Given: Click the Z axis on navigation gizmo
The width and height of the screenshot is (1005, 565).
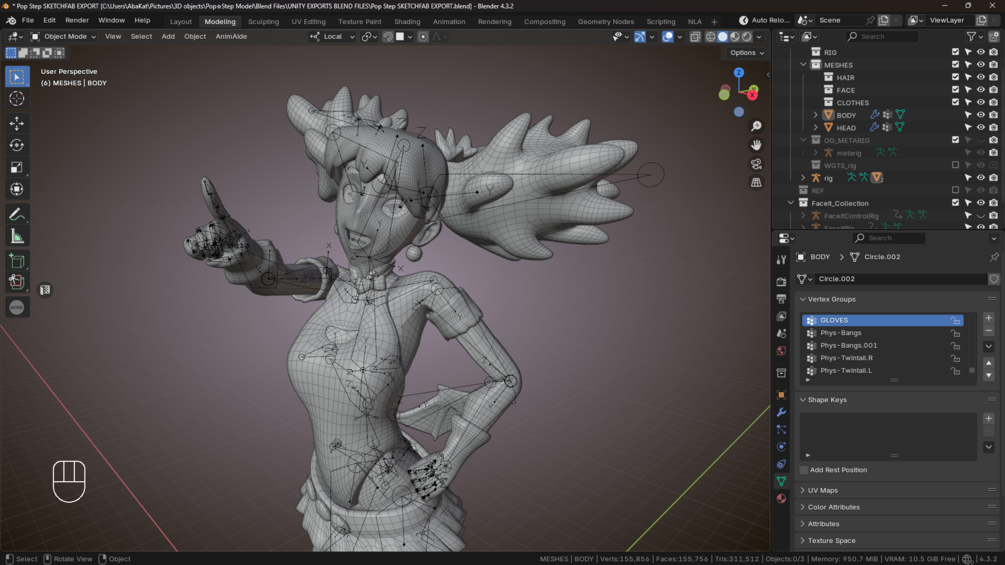Looking at the screenshot, I should (739, 72).
